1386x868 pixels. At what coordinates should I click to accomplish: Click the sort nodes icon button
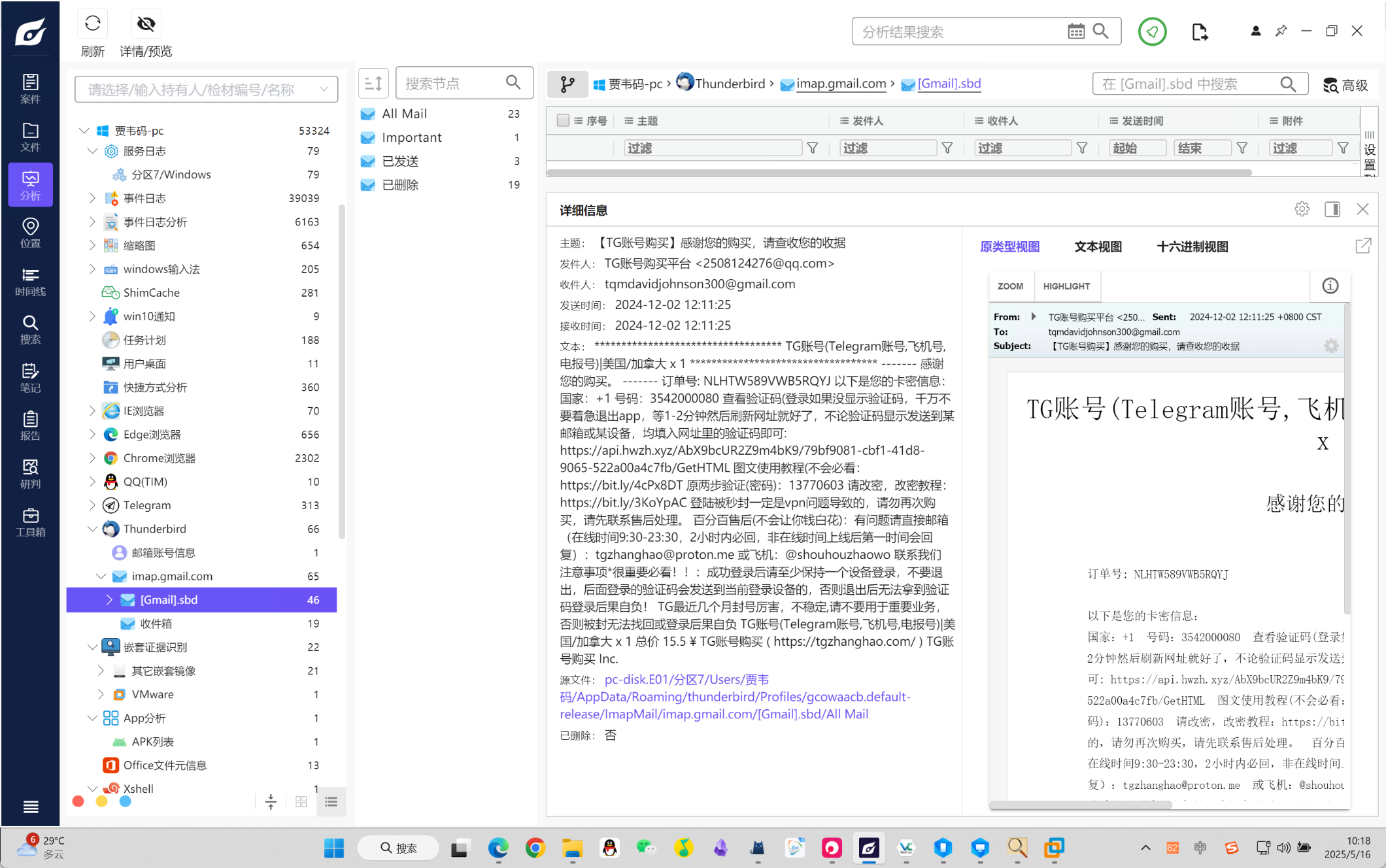[373, 83]
